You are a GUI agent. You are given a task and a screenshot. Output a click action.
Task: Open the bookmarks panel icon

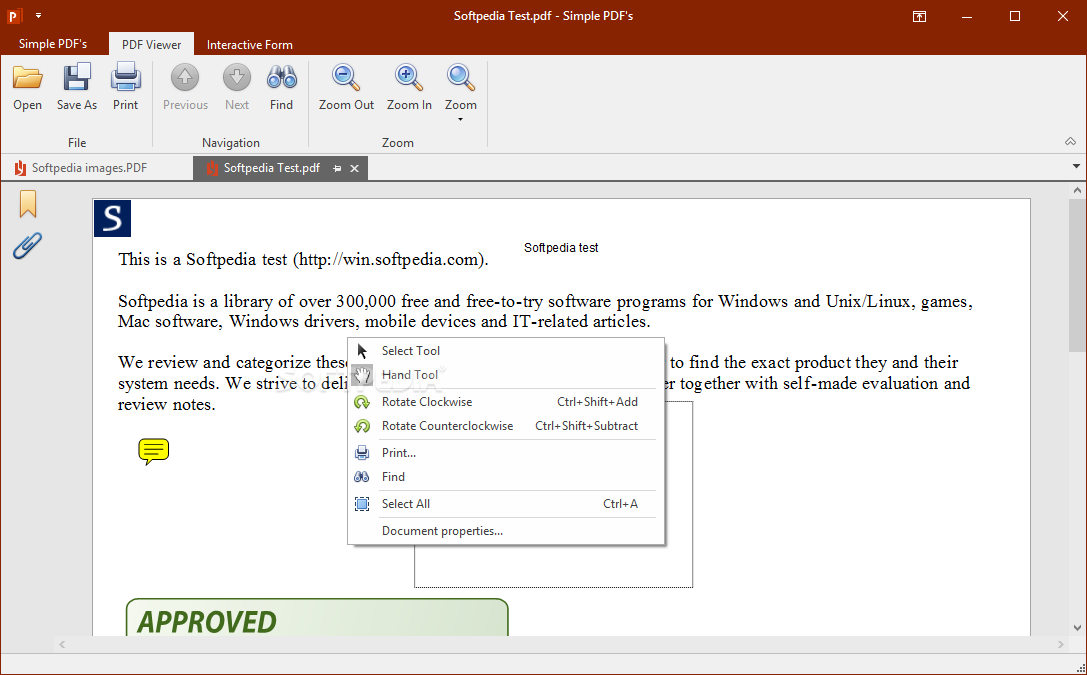pyautogui.click(x=28, y=204)
